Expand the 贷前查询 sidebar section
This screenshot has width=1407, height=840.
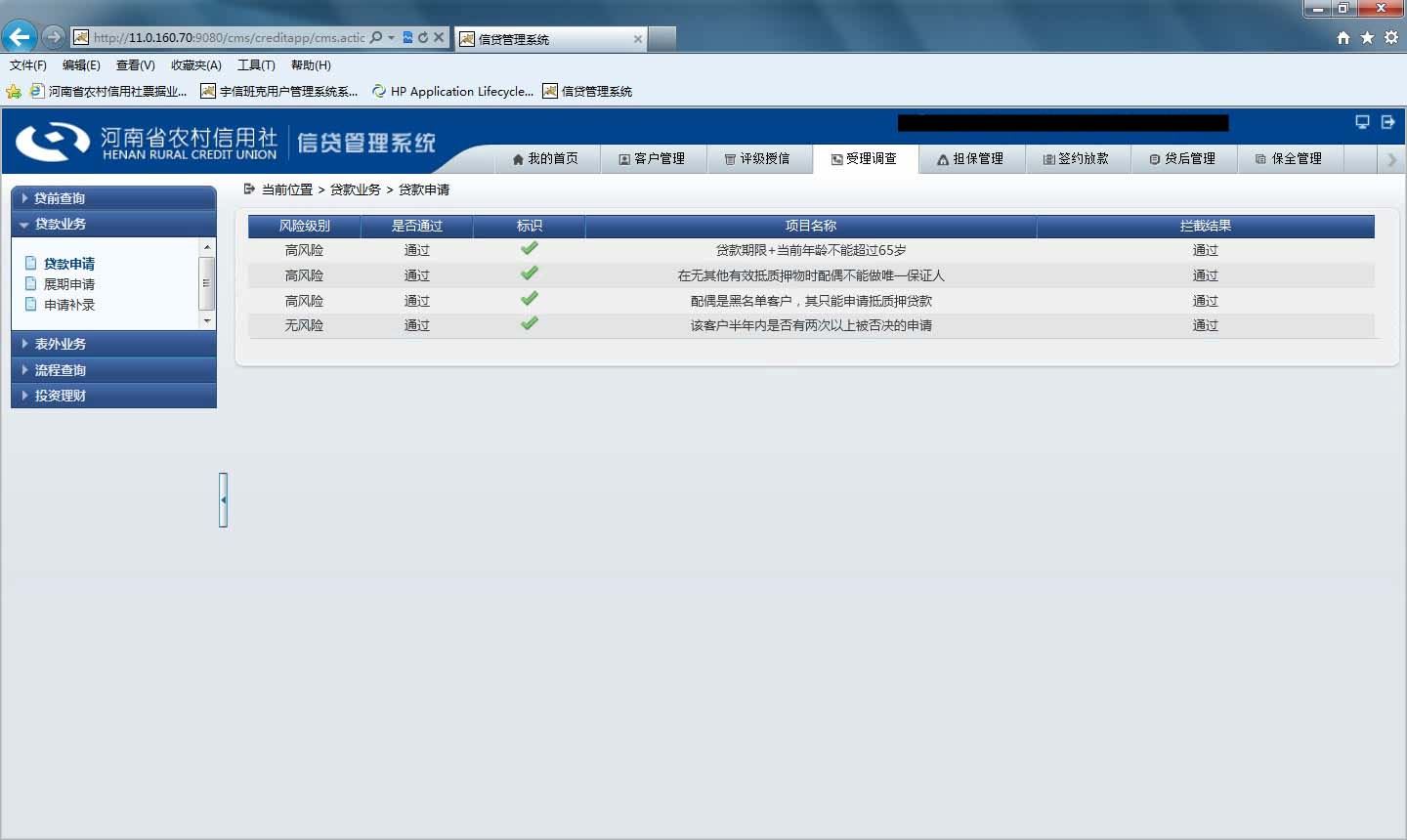click(113, 198)
